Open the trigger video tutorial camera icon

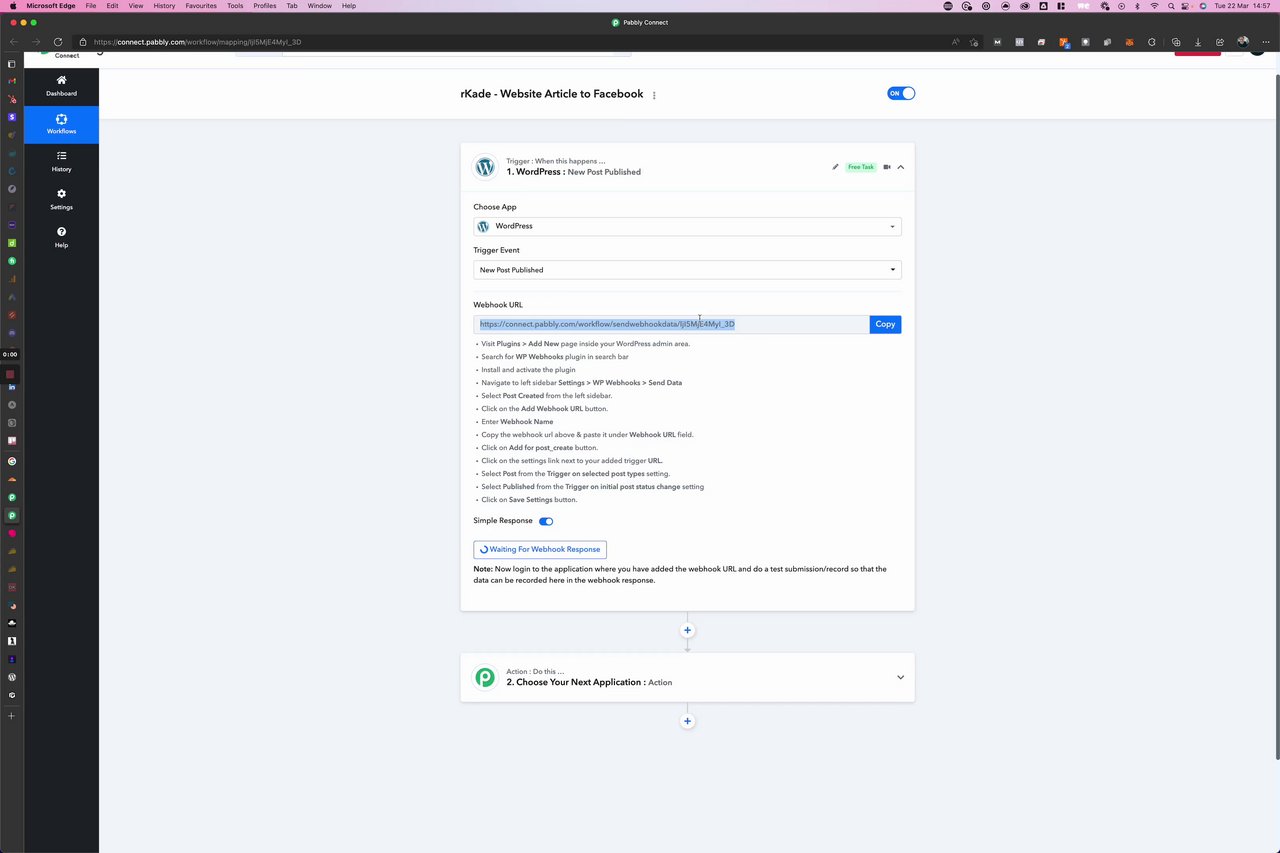tap(886, 167)
